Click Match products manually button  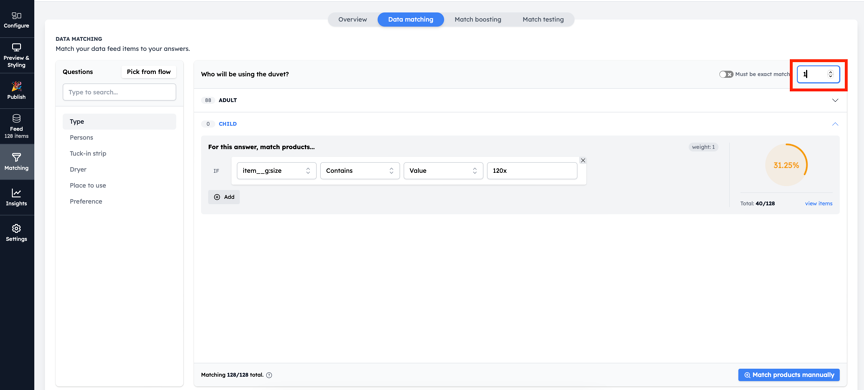[x=789, y=375]
